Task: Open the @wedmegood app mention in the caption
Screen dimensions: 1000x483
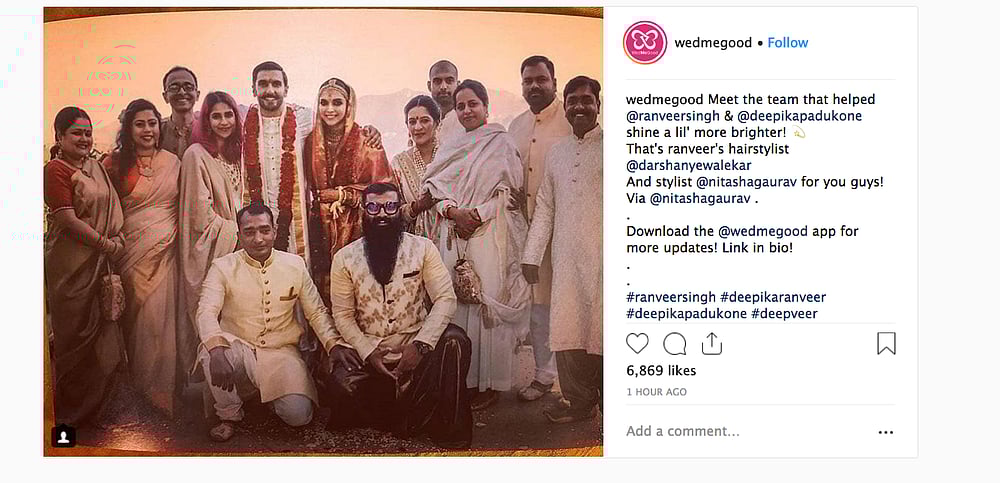Action: (x=758, y=231)
